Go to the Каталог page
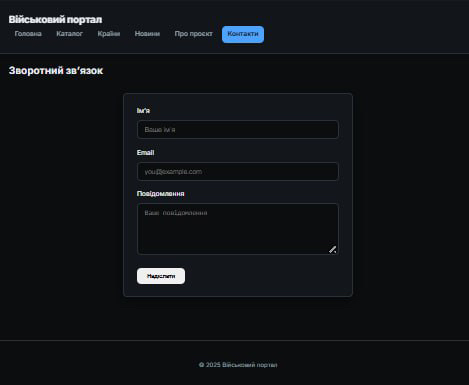 69,34
